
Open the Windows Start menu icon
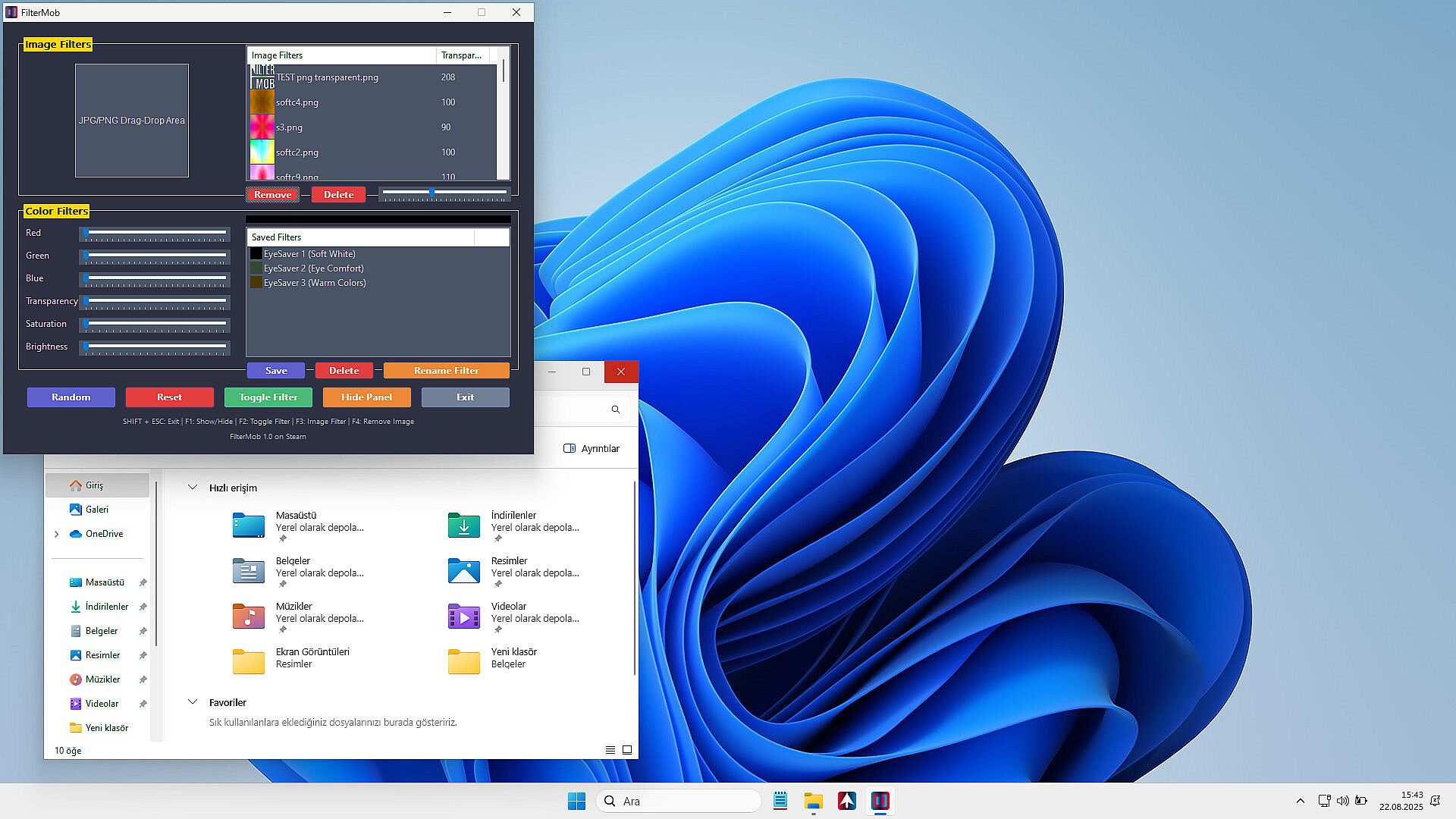[576, 801]
